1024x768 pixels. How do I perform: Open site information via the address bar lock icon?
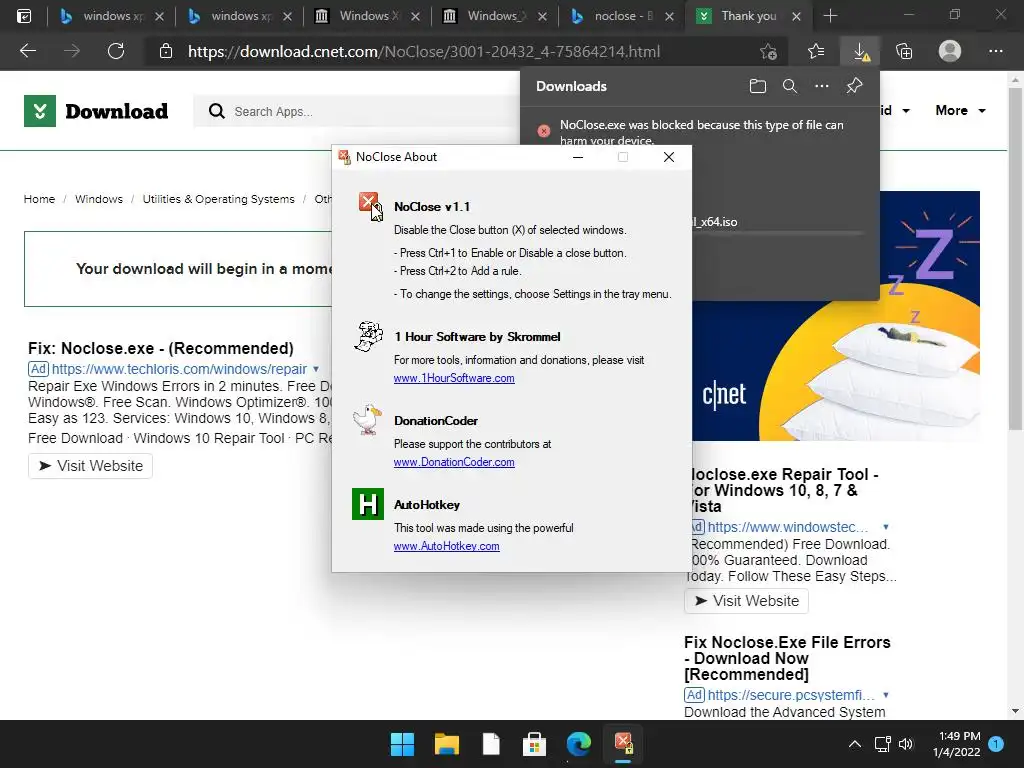166,51
